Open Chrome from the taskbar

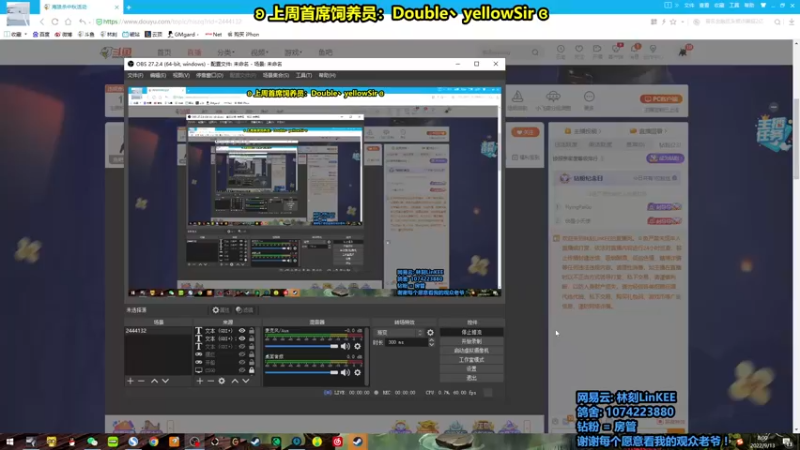tap(154, 442)
